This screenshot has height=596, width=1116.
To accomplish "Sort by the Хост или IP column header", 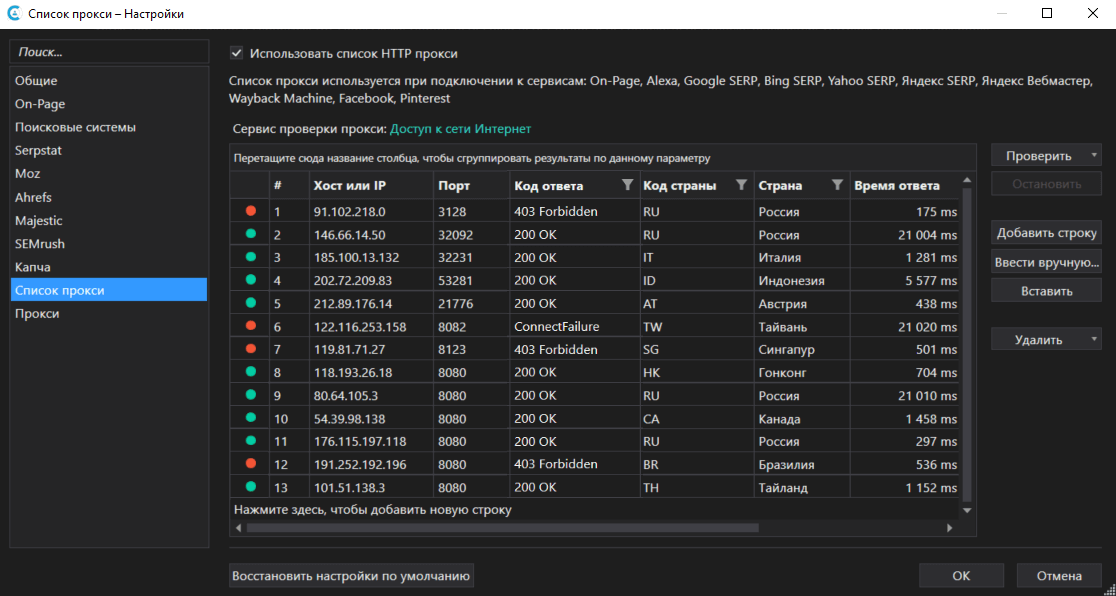I will click(371, 185).
